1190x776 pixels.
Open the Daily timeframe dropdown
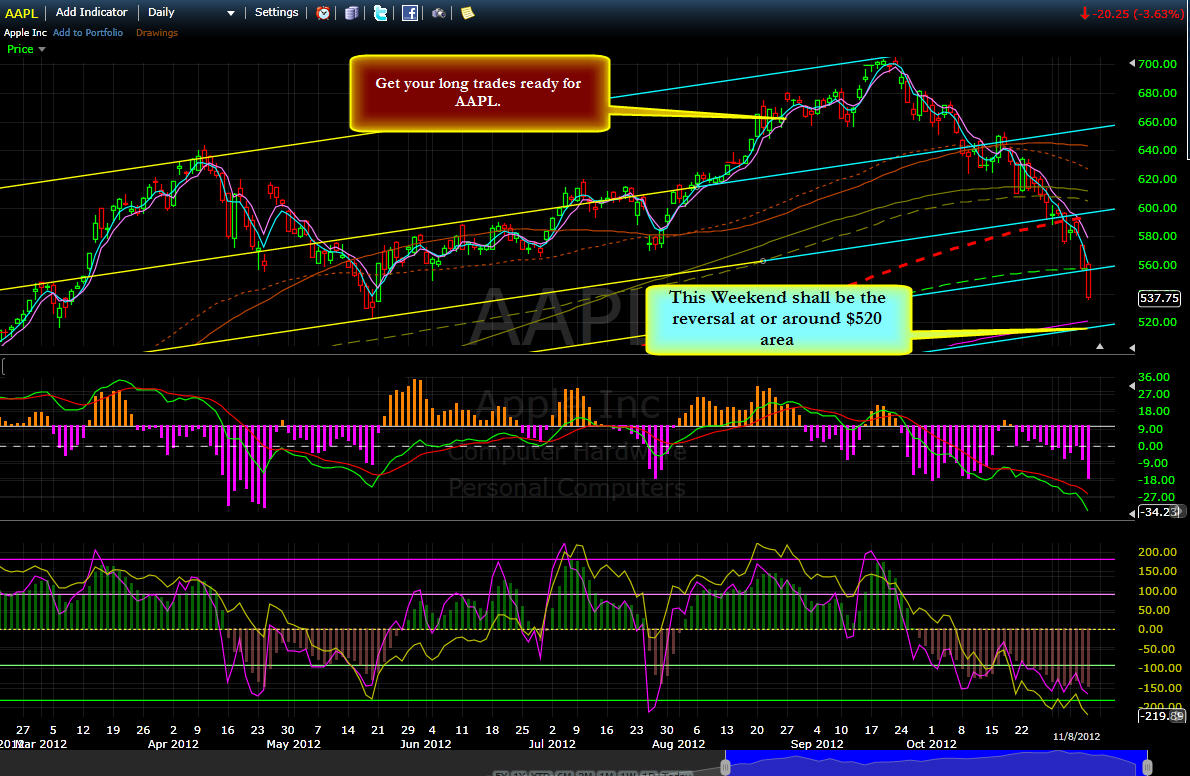pos(190,13)
